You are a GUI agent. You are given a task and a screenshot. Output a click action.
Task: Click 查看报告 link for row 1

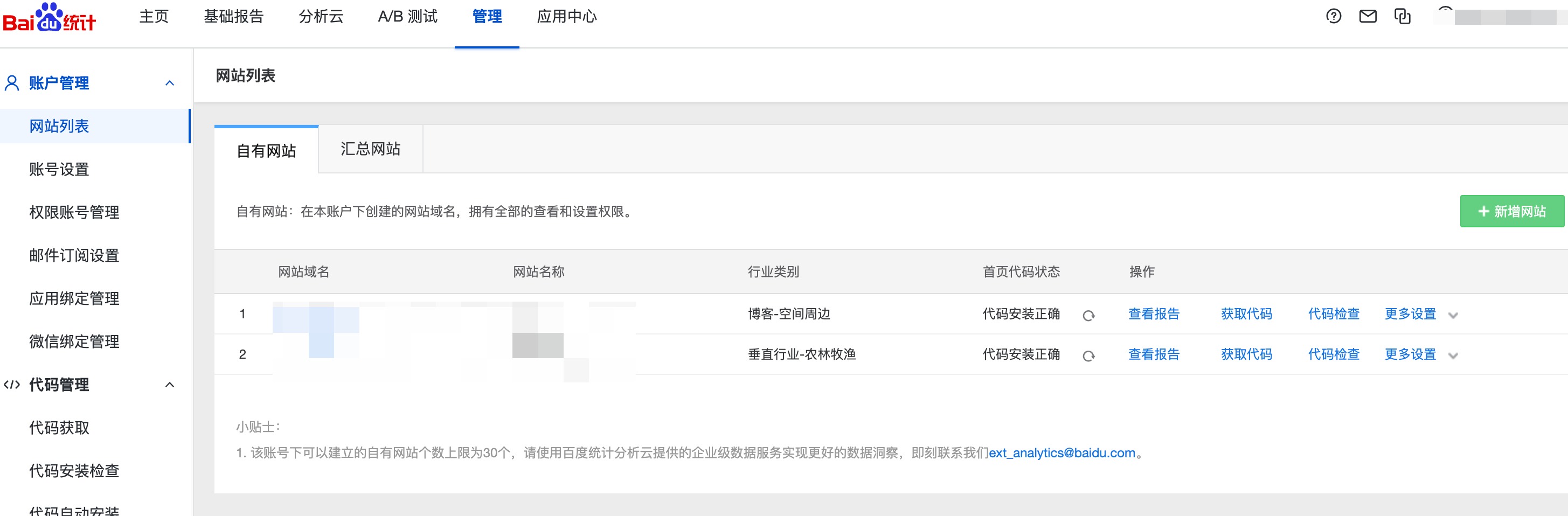click(1154, 314)
